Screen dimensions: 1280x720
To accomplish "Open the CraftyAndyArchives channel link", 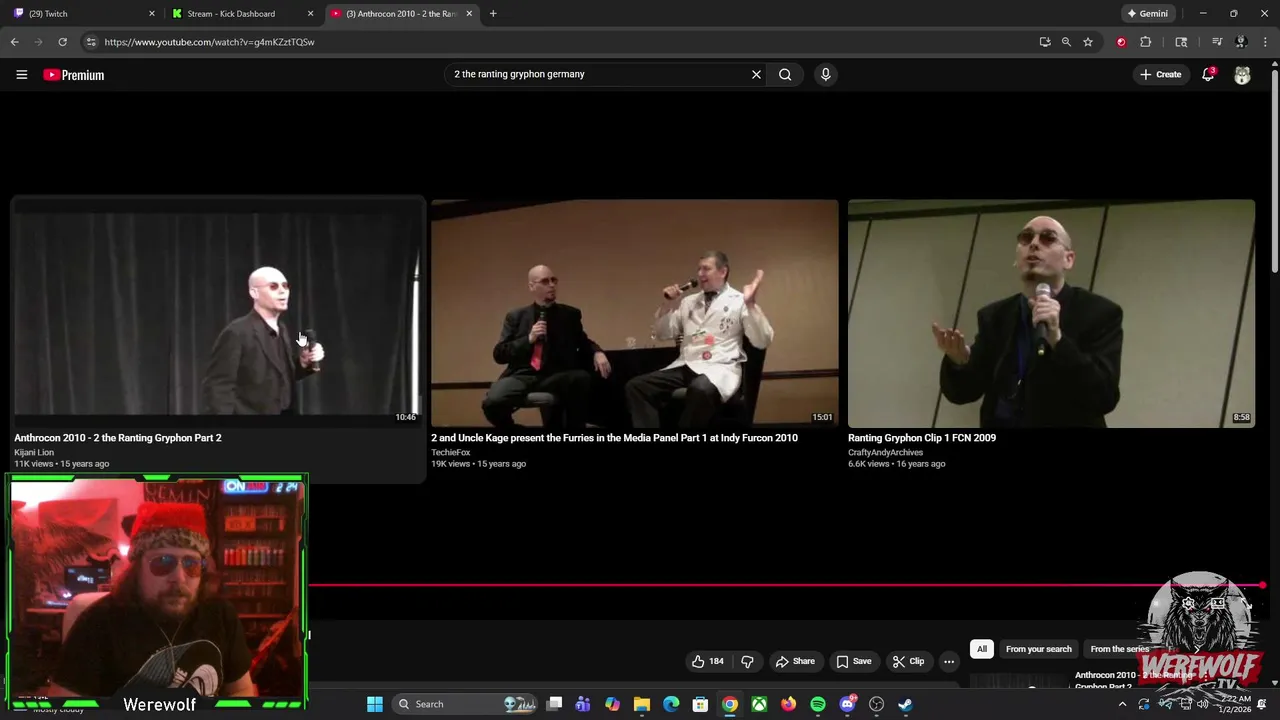I will (x=885, y=452).
